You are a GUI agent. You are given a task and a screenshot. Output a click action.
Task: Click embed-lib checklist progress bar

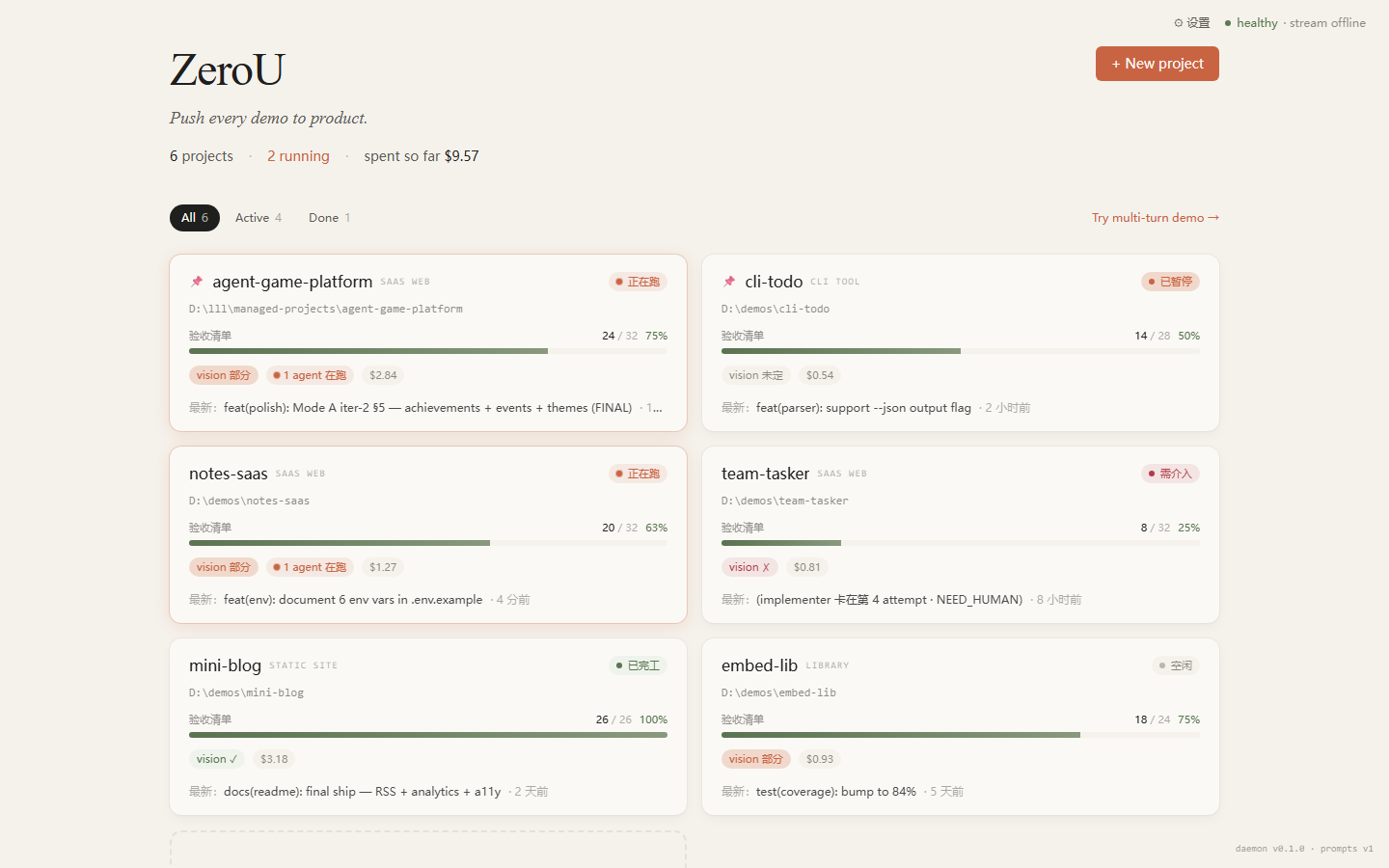click(961, 735)
